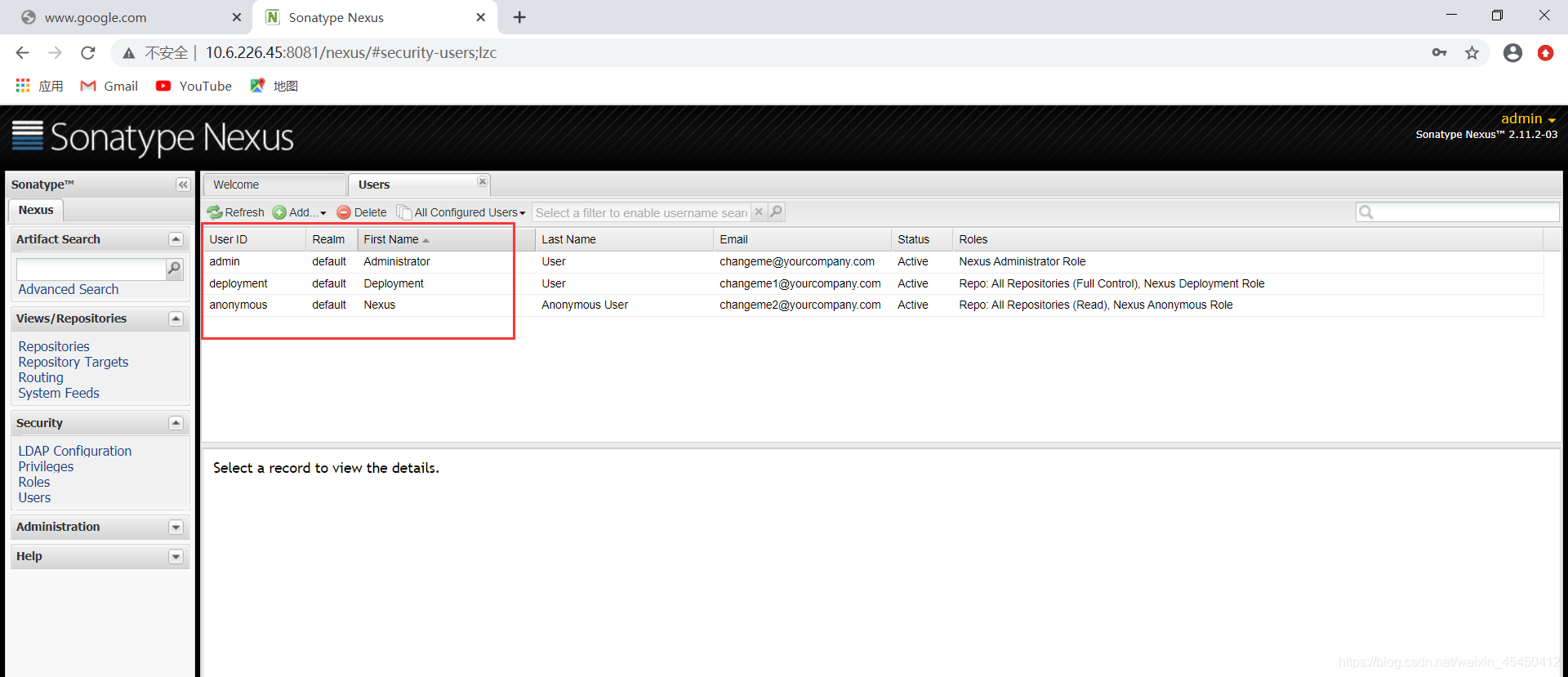Click email changeme@yourcompany.com
This screenshot has width=1568, height=677.
coord(797,261)
